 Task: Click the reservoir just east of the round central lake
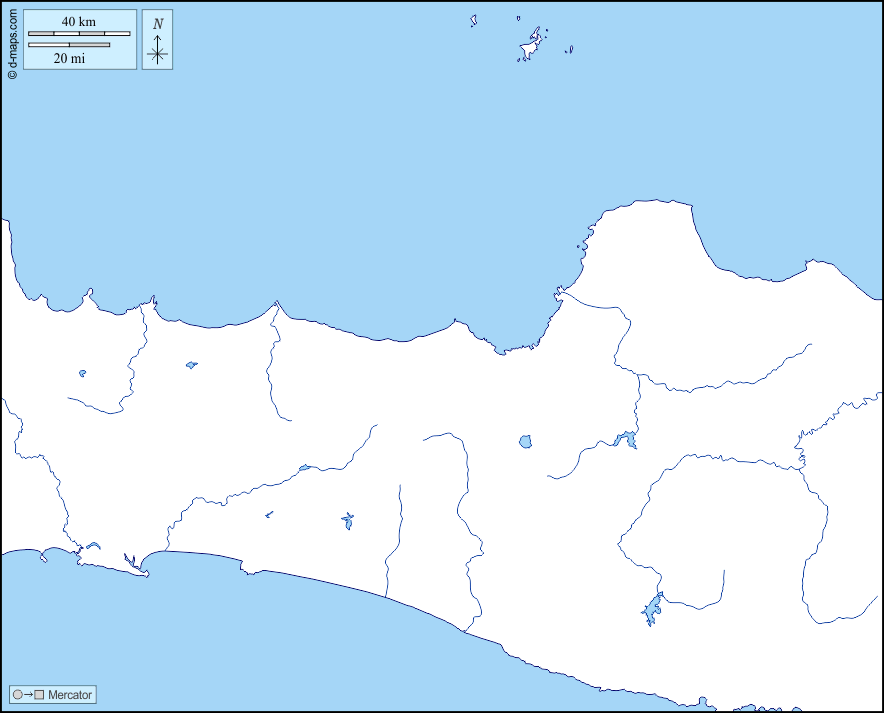click(x=626, y=438)
